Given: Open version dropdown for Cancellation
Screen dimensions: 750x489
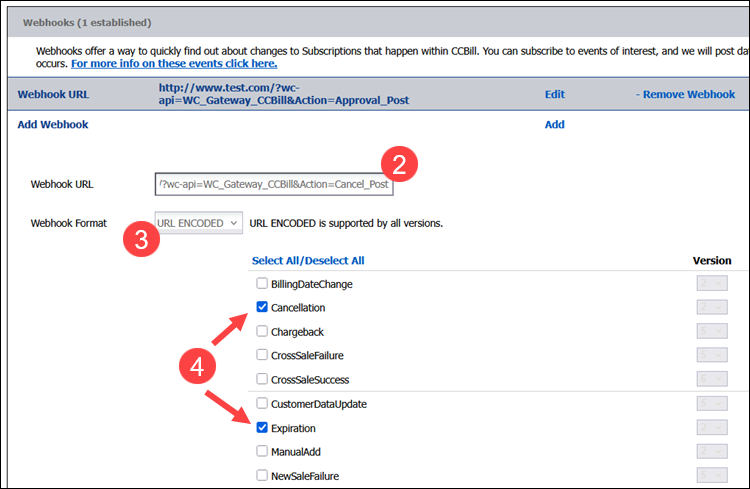Looking at the screenshot, I should tap(712, 307).
